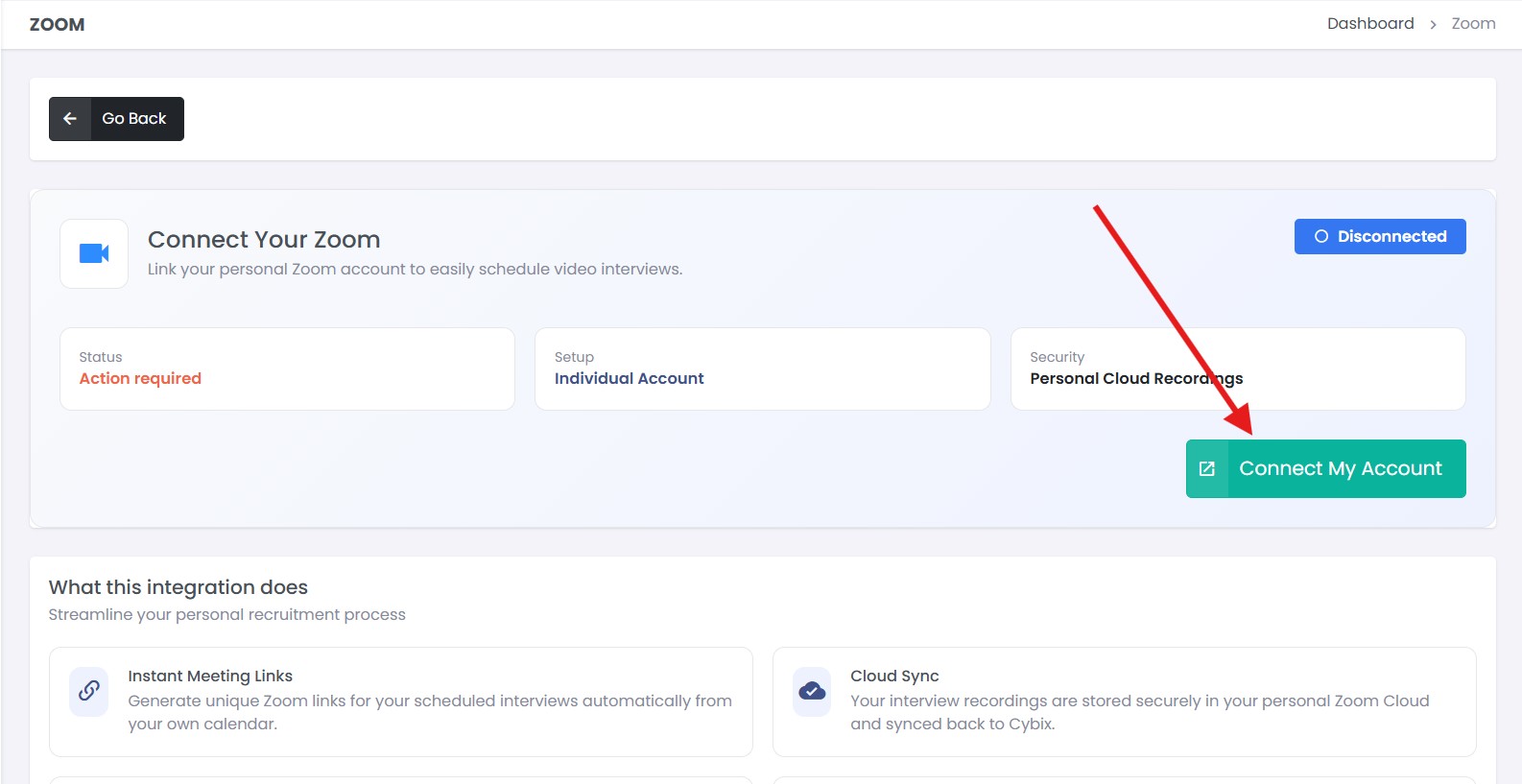Select the Status Action required card
1522x784 pixels.
[287, 369]
